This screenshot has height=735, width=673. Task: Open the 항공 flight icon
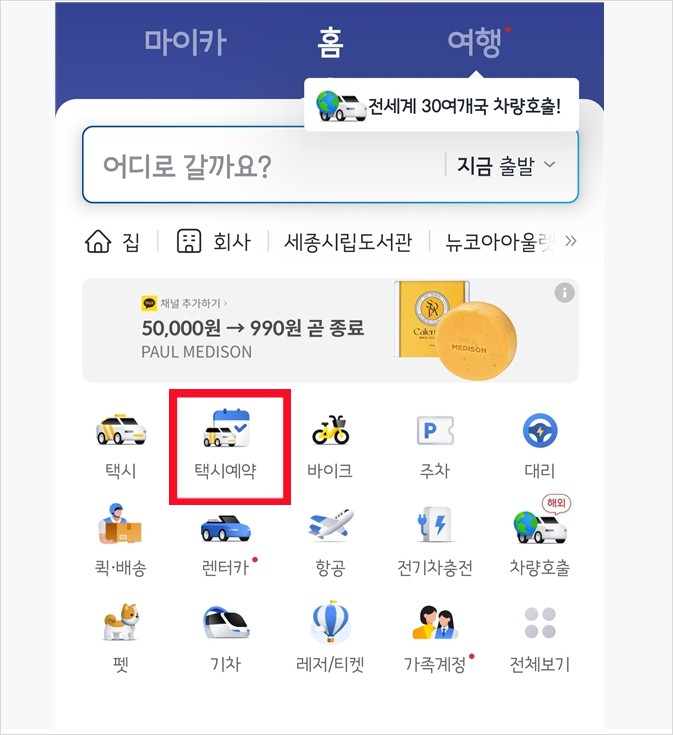[330, 543]
